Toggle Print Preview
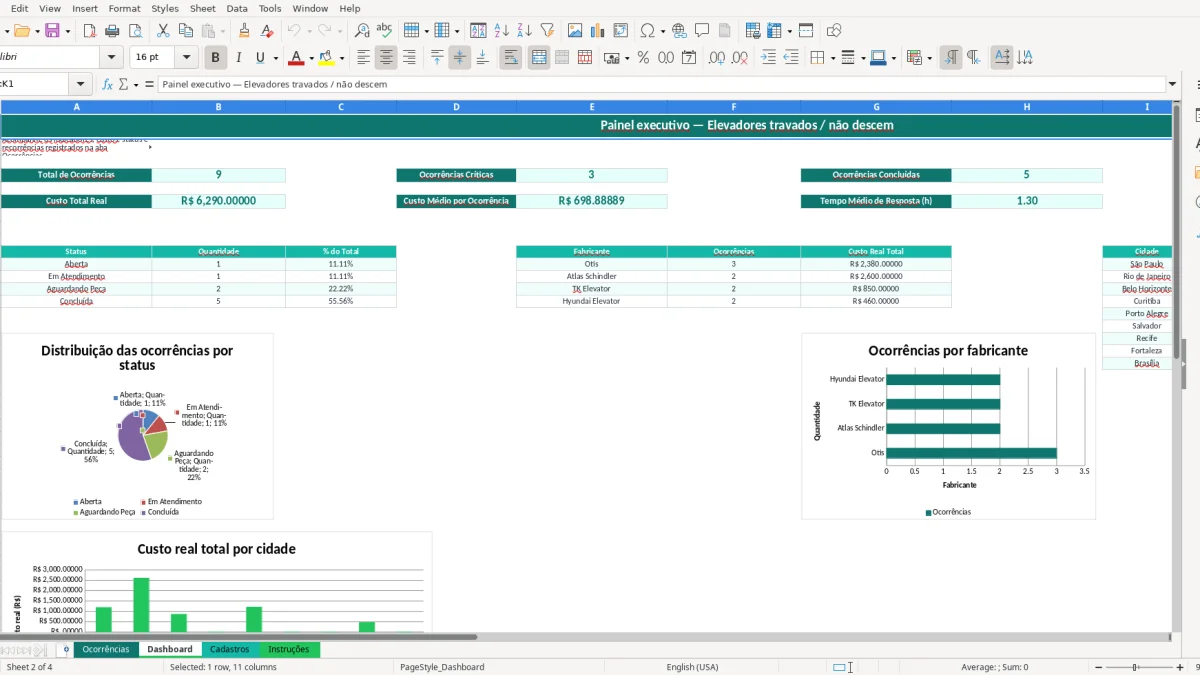 [135, 31]
